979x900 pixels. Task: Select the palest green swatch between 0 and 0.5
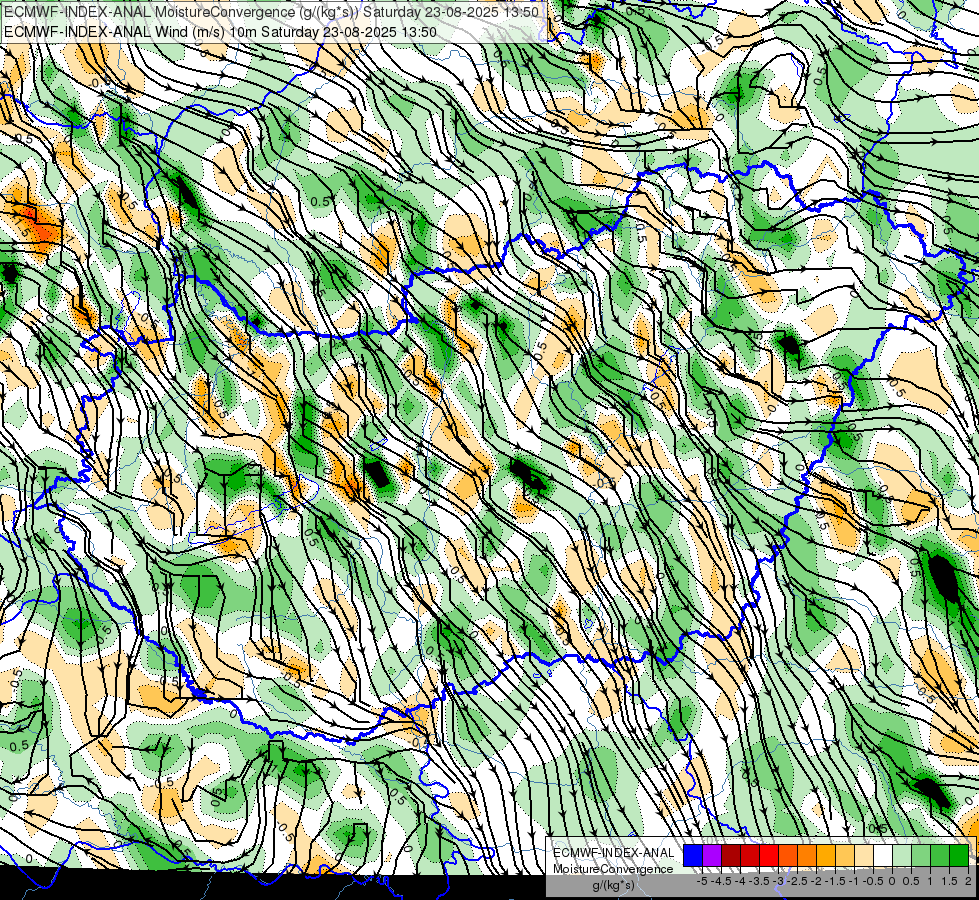(902, 855)
